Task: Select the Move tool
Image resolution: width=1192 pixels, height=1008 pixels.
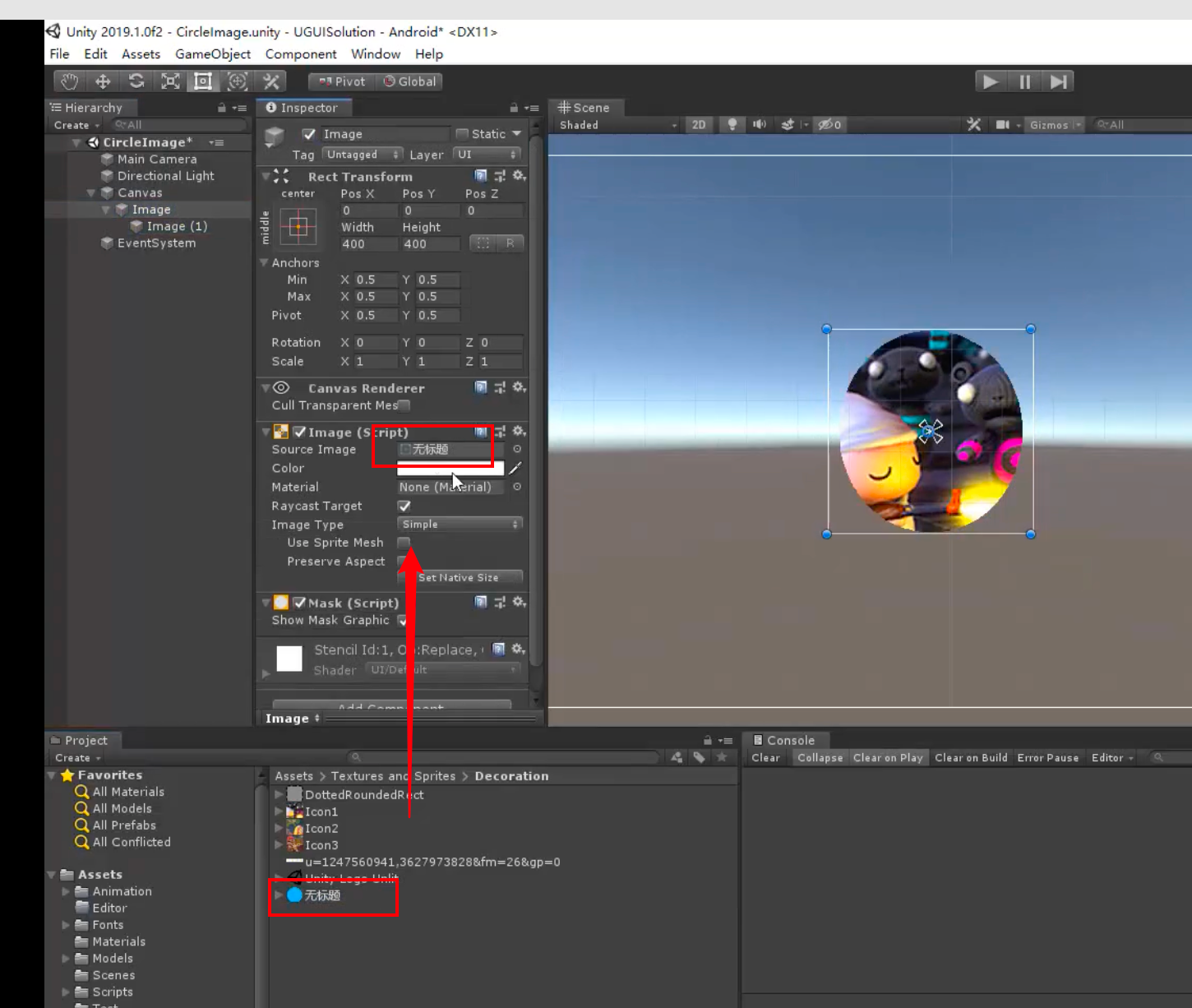Action: click(x=103, y=81)
